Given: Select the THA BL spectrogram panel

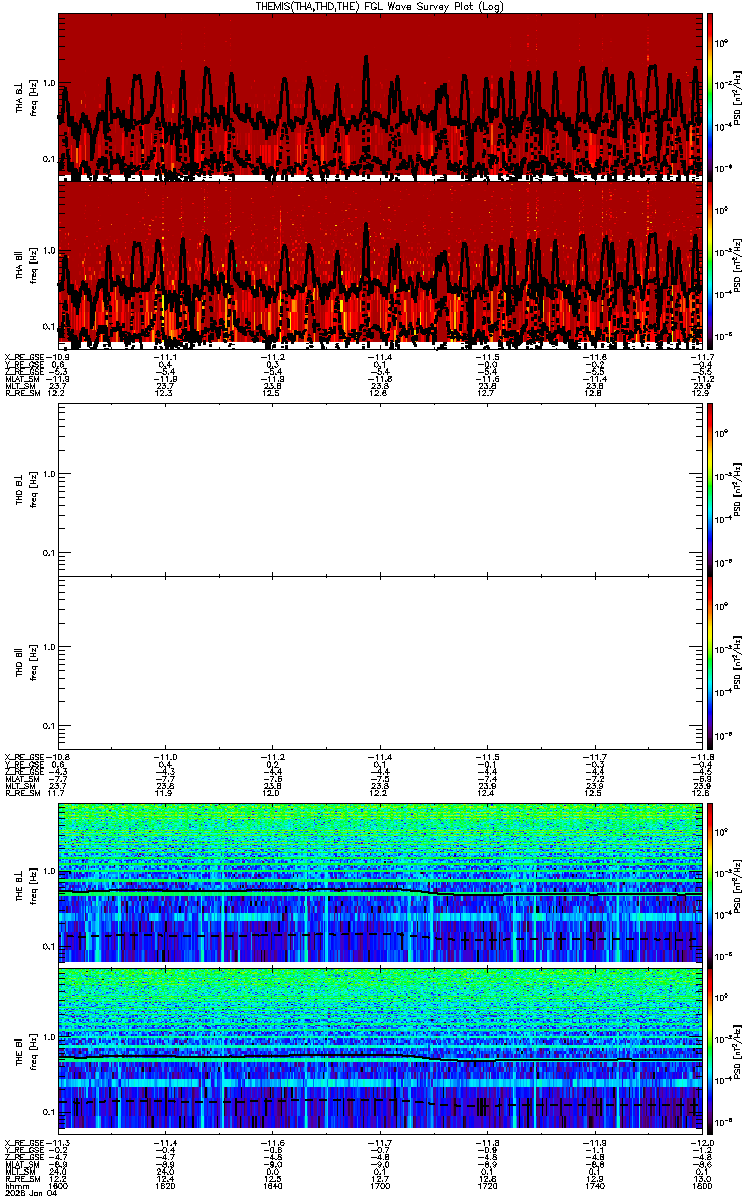Looking at the screenshot, I should (x=380, y=97).
